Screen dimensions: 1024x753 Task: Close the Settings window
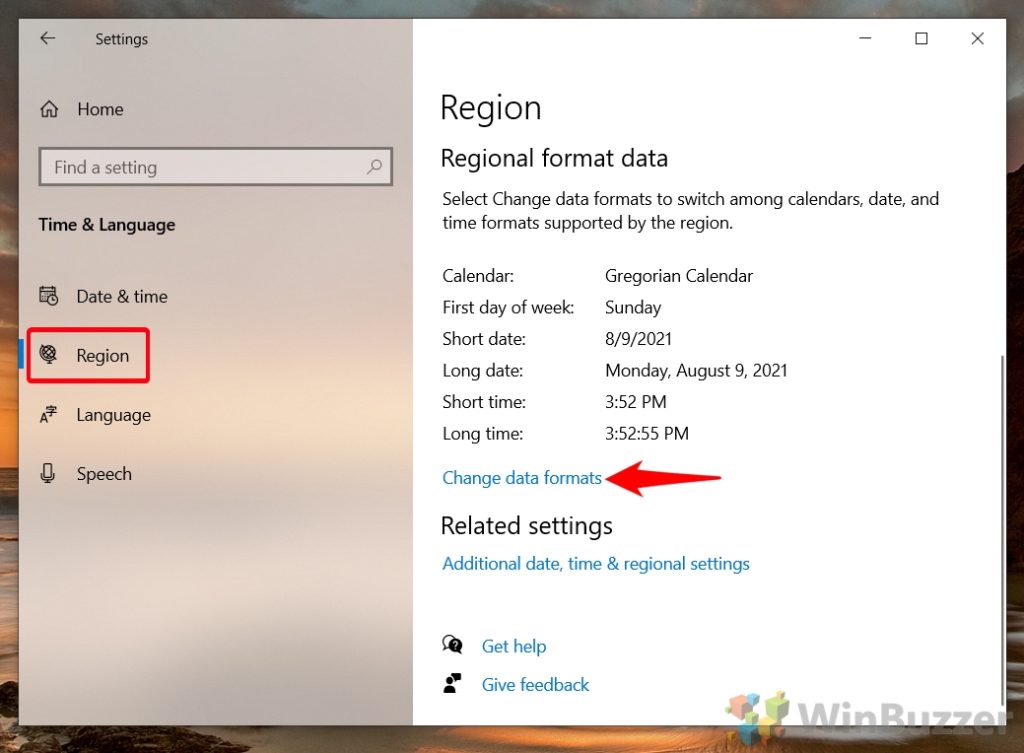pos(977,39)
